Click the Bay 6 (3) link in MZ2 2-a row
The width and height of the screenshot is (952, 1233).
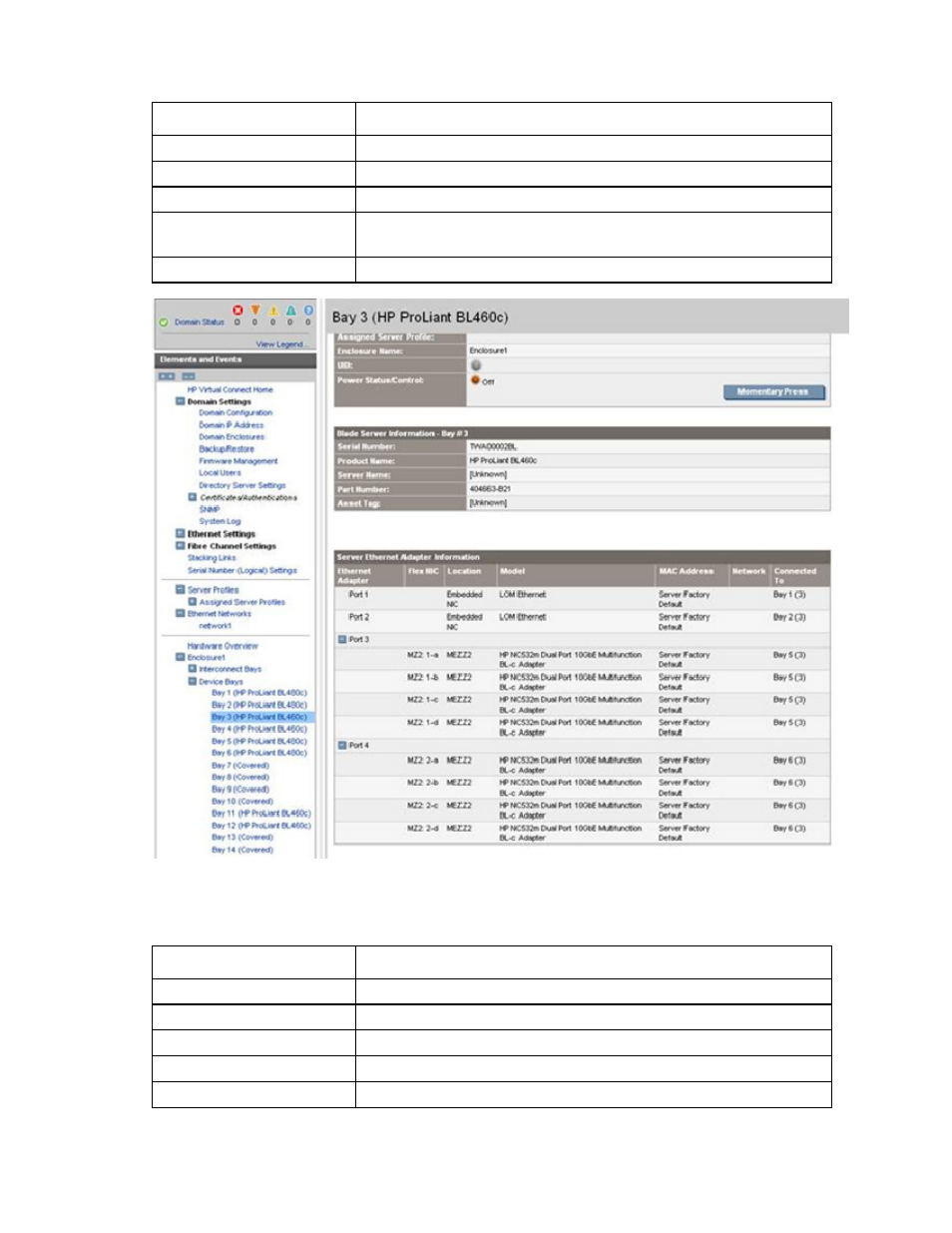pos(789,760)
